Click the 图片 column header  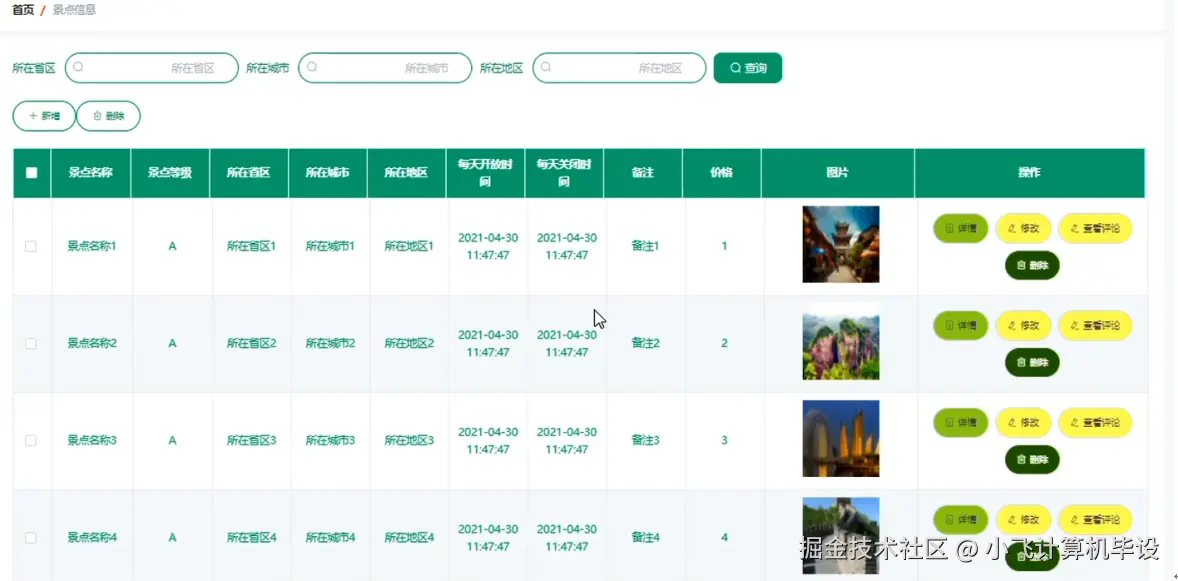838,173
